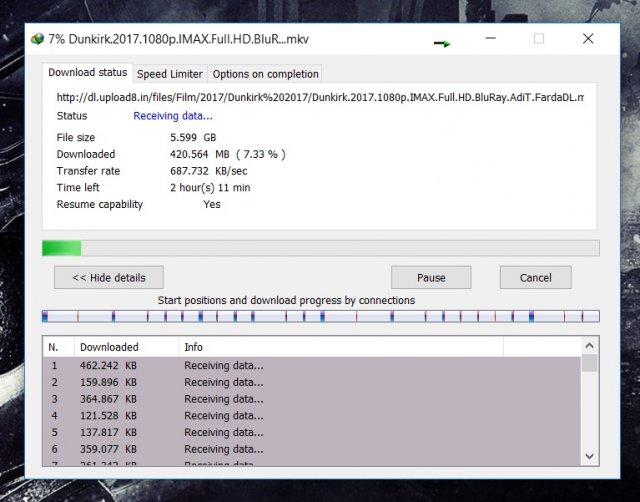This screenshot has height=502, width=640.
Task: Select the Download status tab
Action: [88, 73]
